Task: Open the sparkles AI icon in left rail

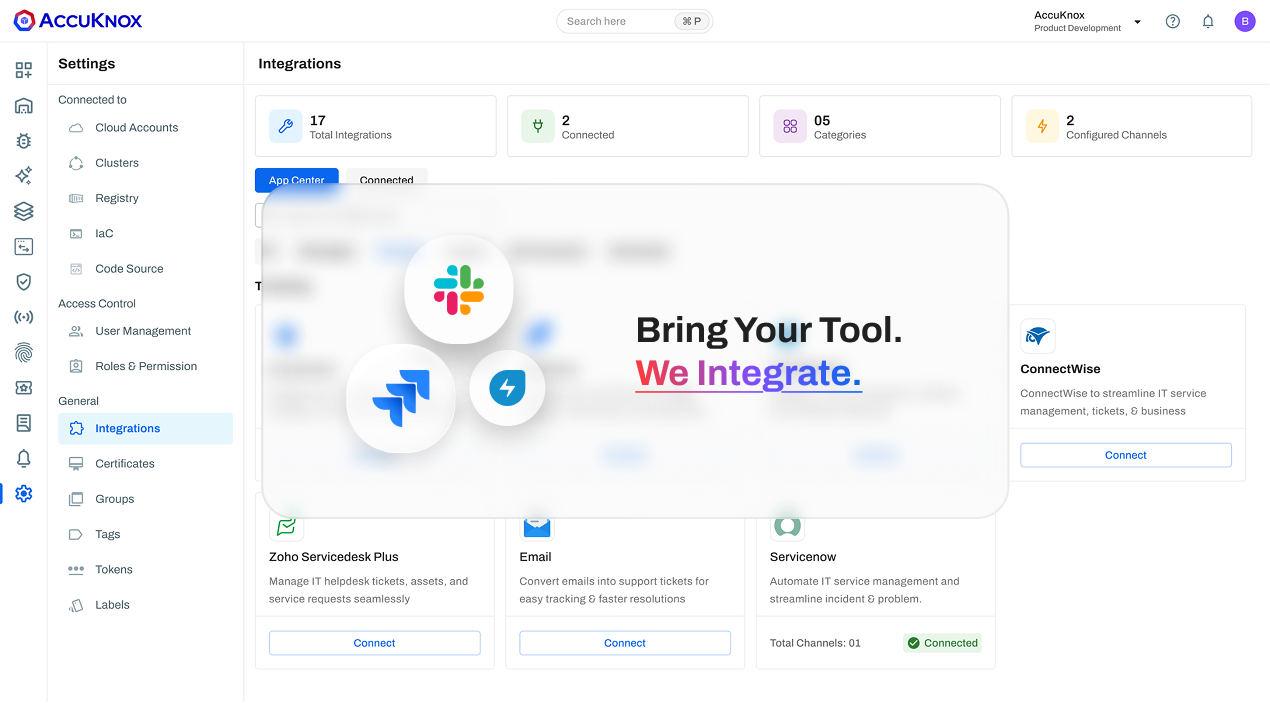Action: [x=24, y=176]
